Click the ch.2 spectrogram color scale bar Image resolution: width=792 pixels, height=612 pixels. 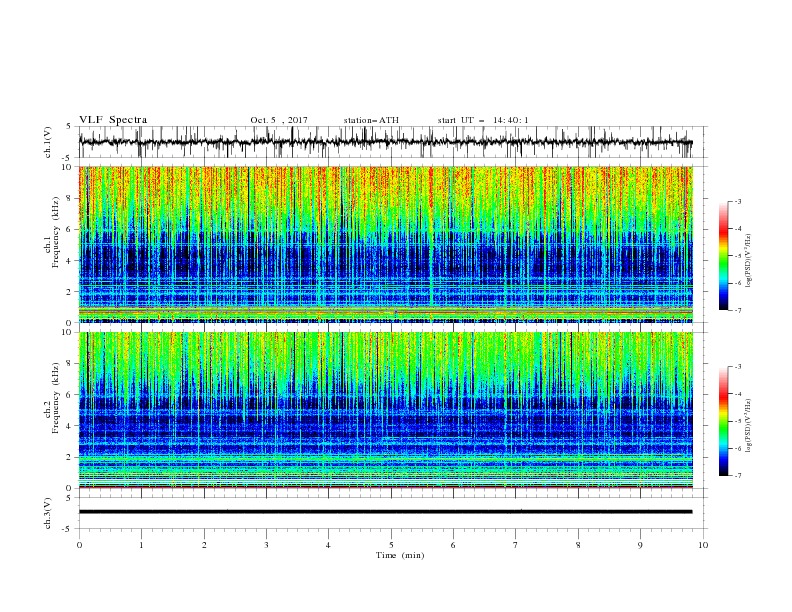click(x=723, y=421)
